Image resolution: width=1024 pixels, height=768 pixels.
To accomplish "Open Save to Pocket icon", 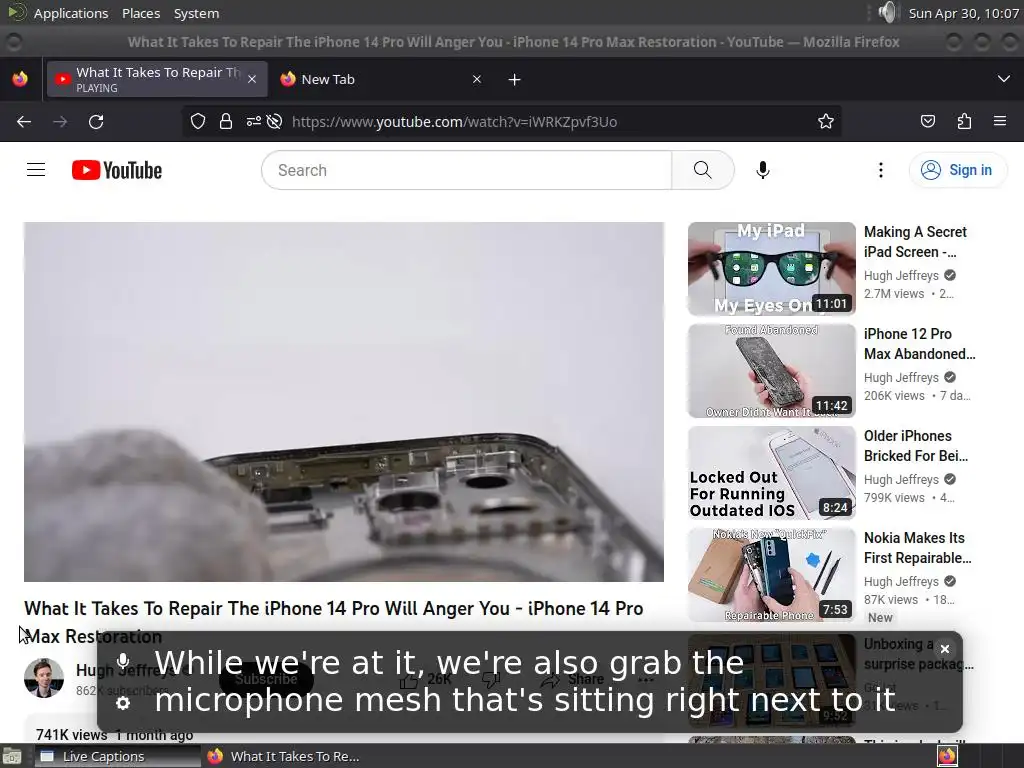I will 928,121.
